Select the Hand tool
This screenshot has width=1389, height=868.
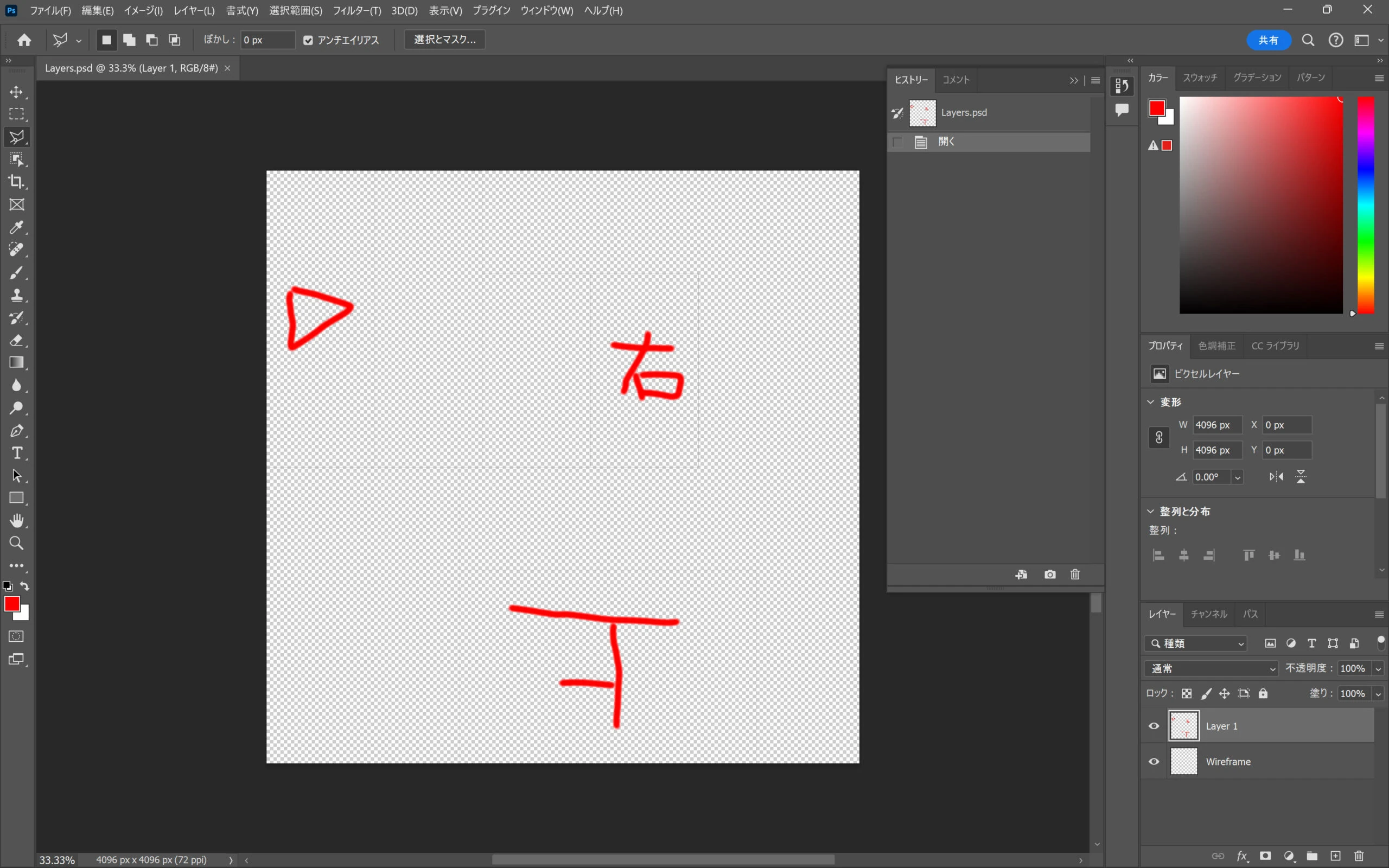click(x=16, y=521)
